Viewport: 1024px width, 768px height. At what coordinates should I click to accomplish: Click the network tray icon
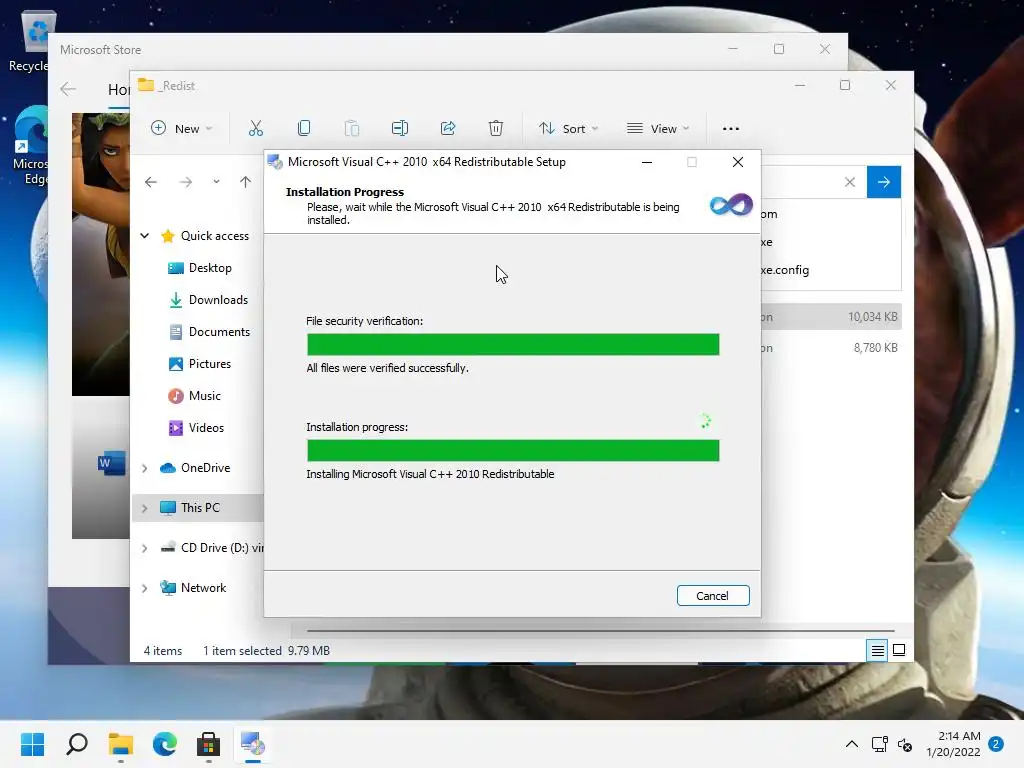(880, 744)
